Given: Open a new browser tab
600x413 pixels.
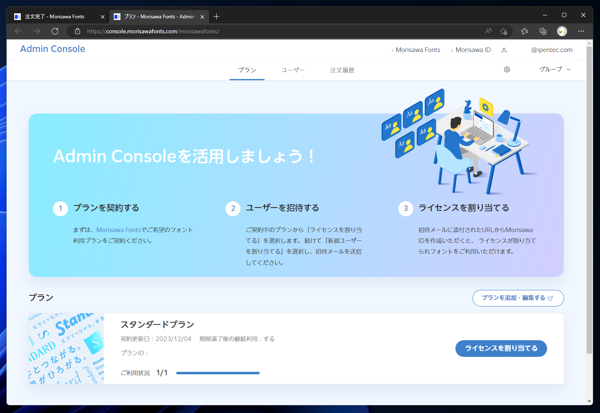Looking at the screenshot, I should 216,16.
